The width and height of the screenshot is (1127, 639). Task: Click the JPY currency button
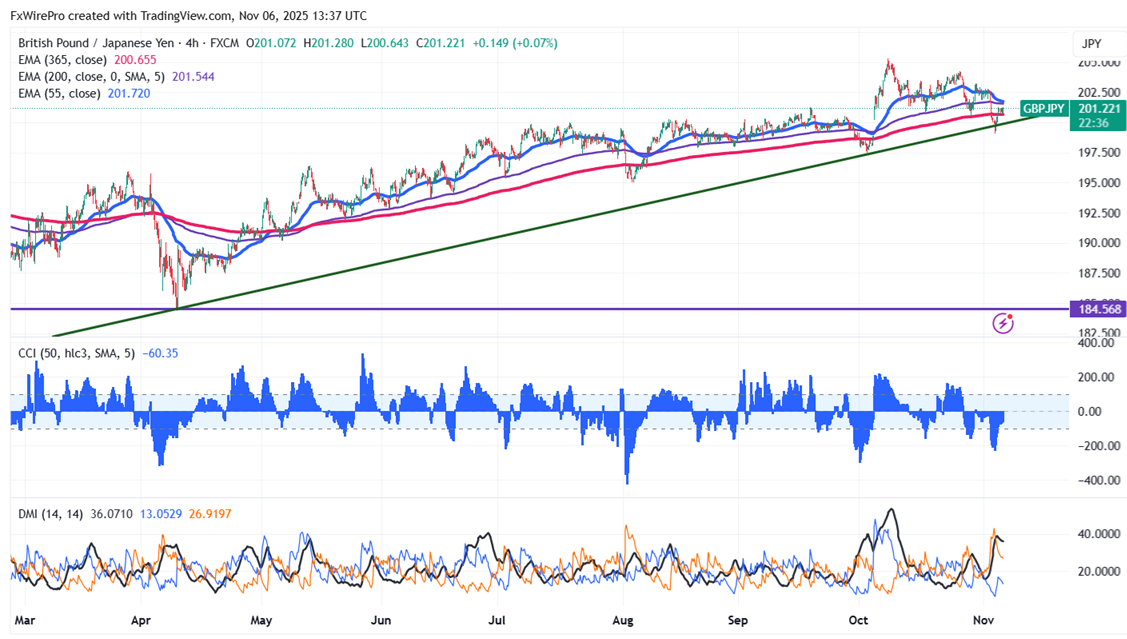point(1092,44)
